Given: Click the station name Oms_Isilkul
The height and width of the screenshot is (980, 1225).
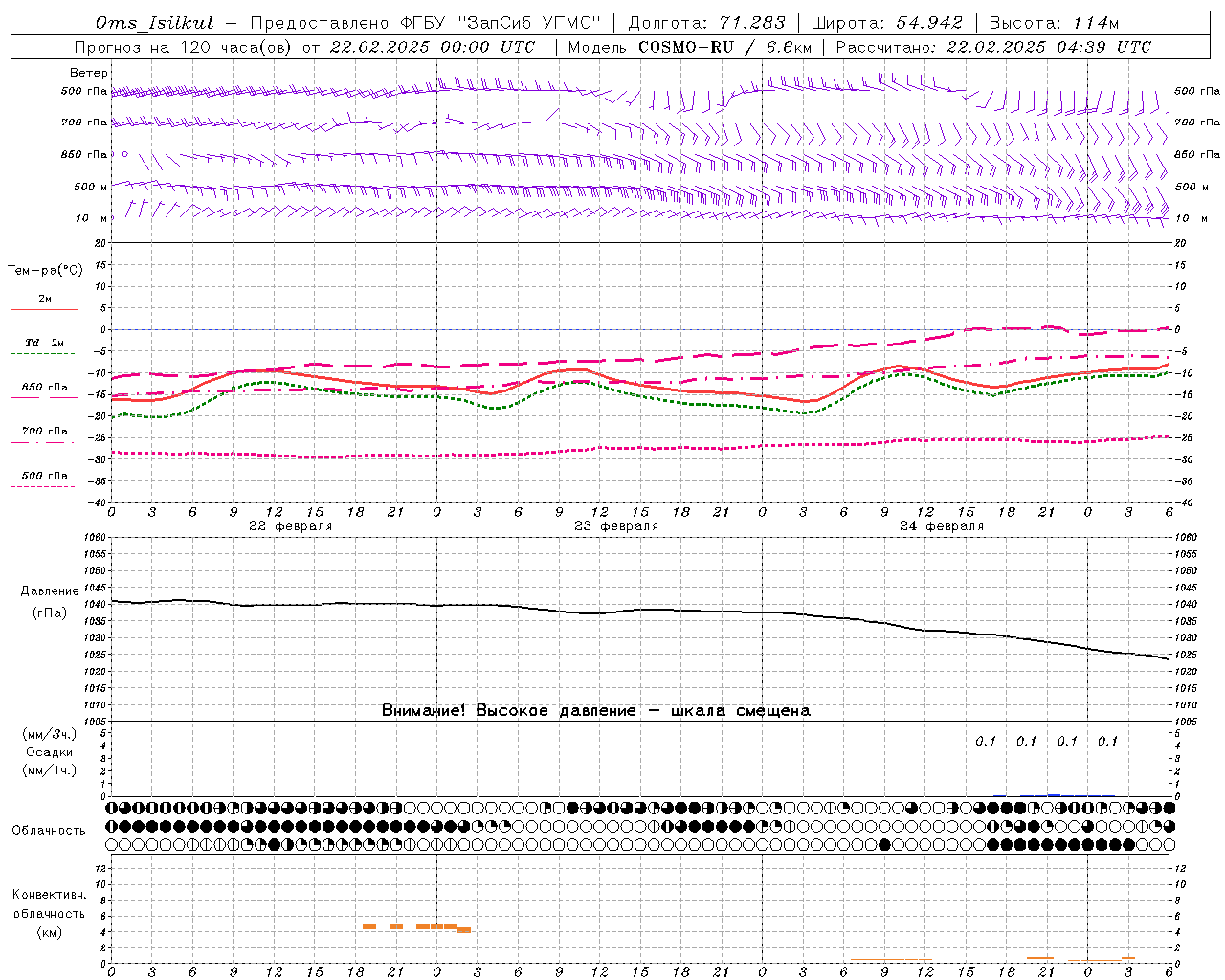Looking at the screenshot, I should (155, 23).
